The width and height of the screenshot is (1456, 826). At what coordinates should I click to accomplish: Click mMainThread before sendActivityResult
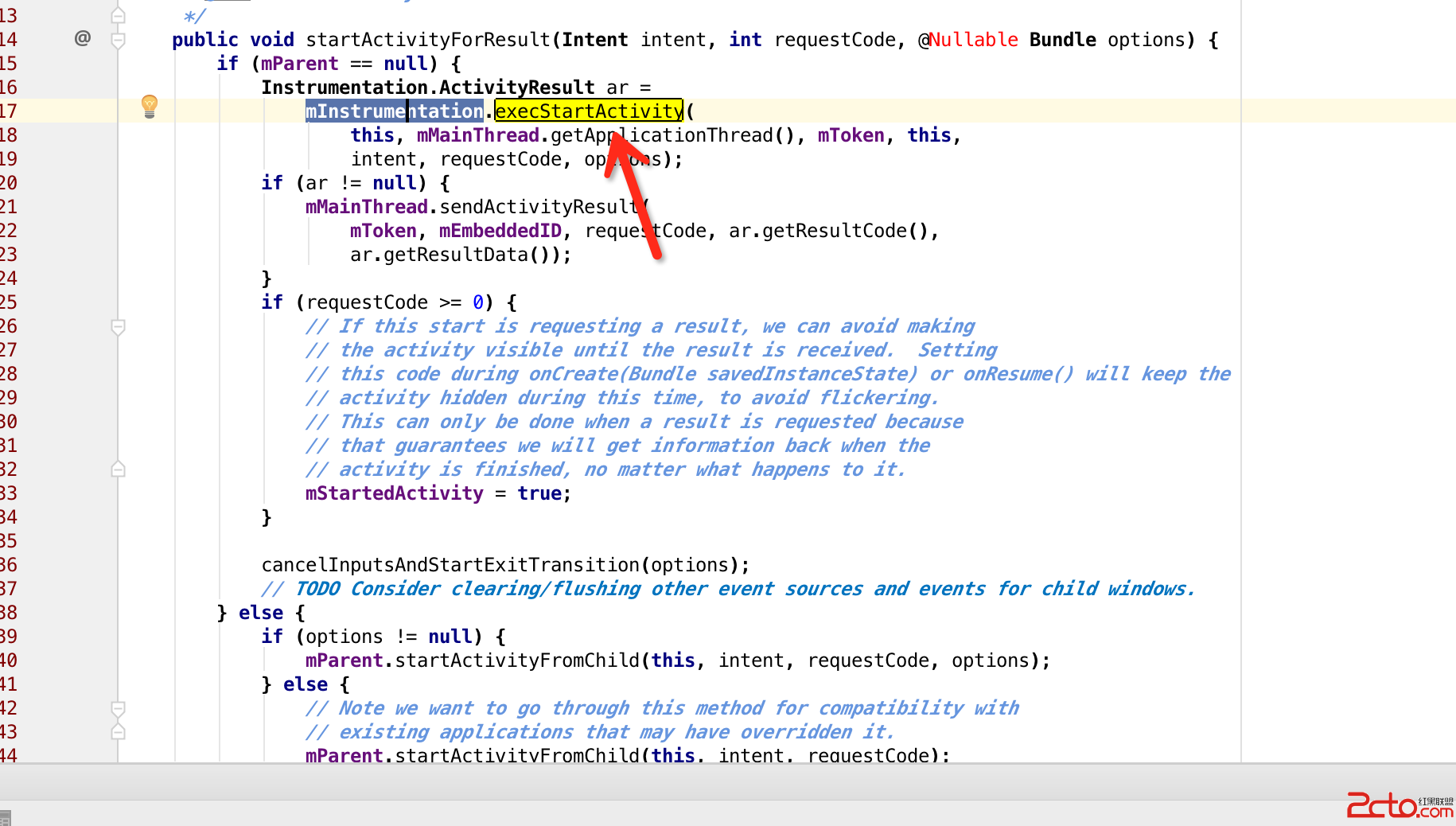click(x=367, y=207)
